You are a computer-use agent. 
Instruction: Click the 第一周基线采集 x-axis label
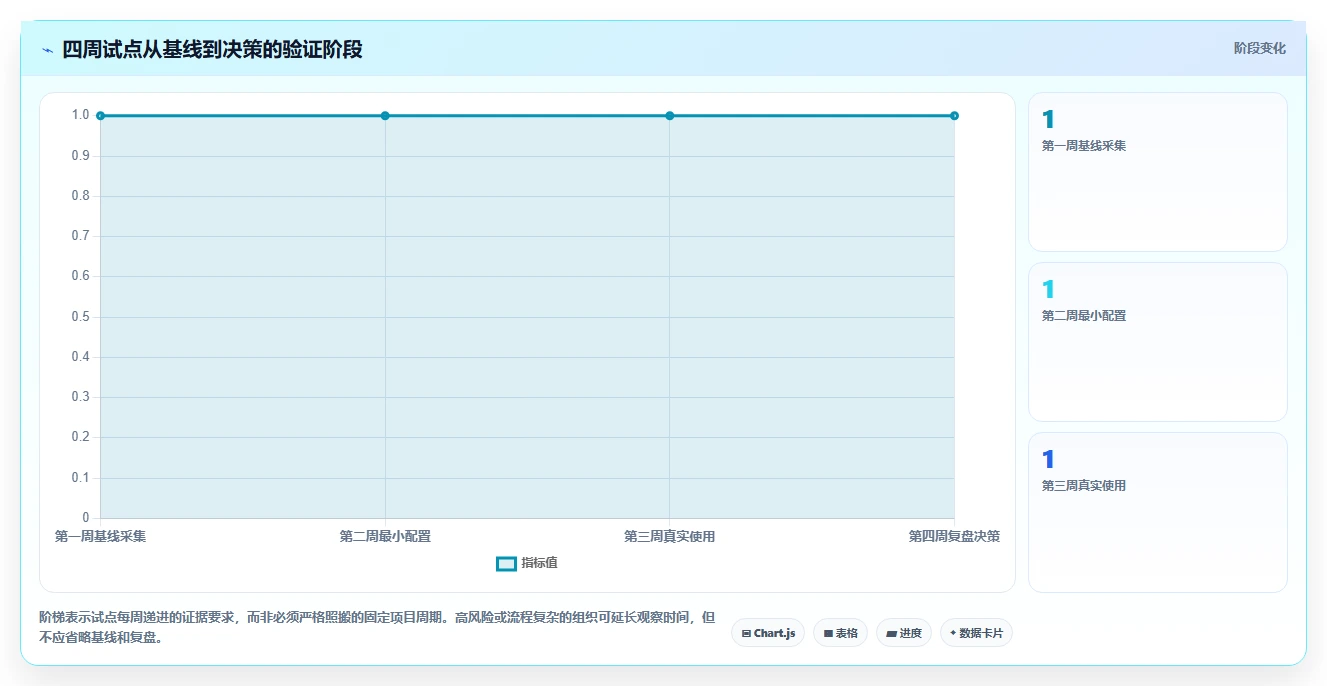(100, 537)
